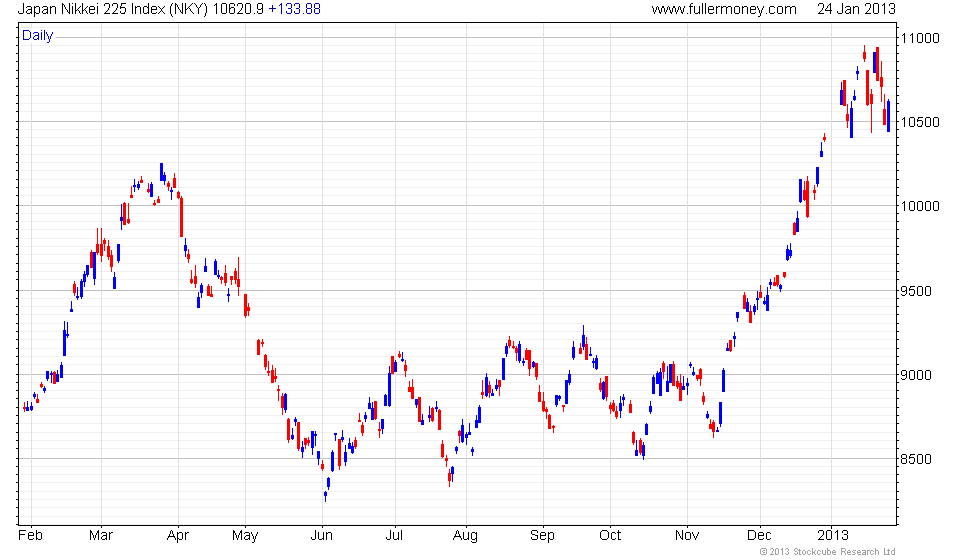
Task: Click the Jul axis label
Action: pos(394,536)
